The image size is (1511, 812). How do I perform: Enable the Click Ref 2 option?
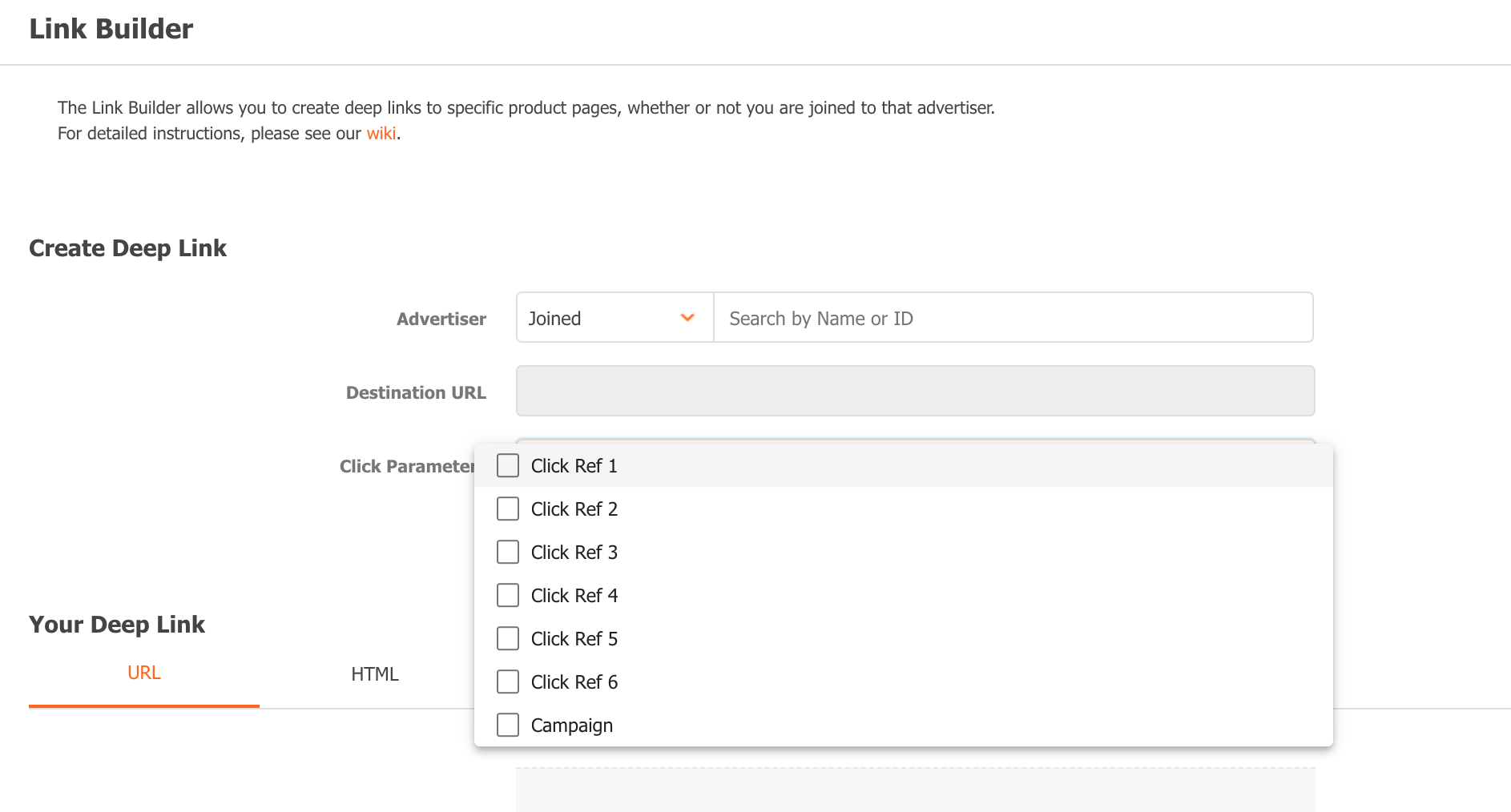(508, 509)
